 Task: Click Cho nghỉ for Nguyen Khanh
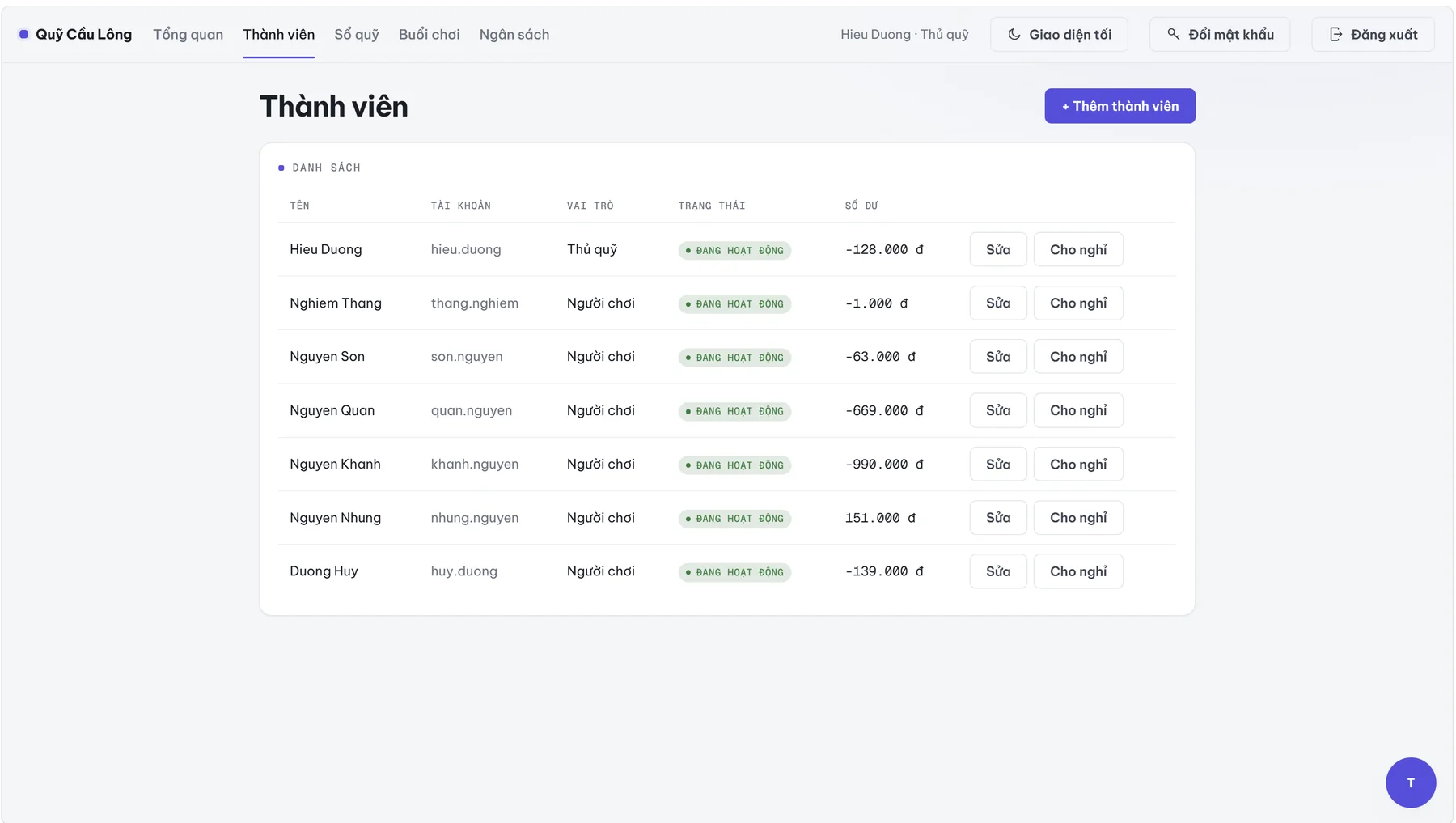pyautogui.click(x=1078, y=464)
